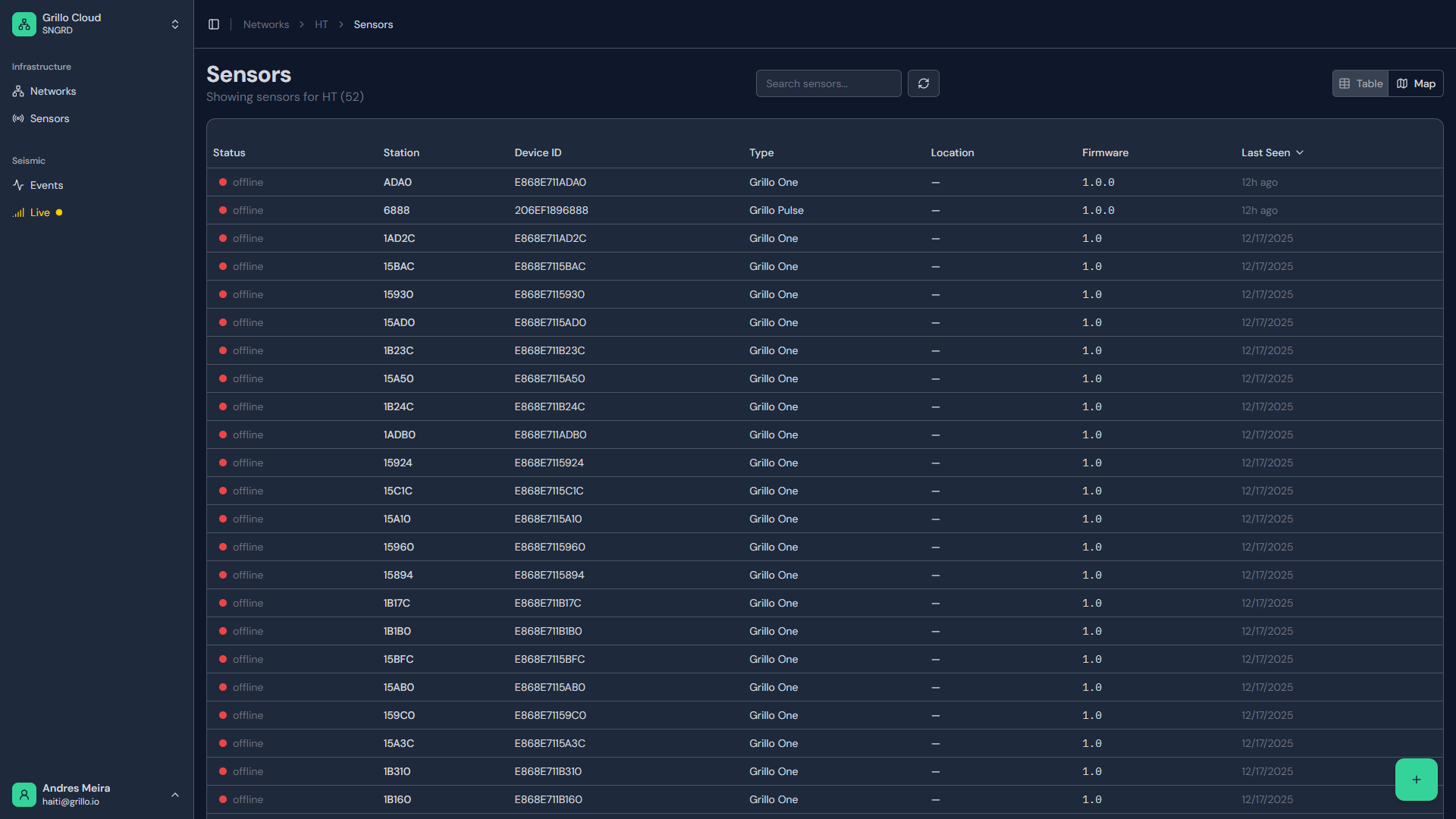Open the Grillo Cloud workspace switcher
The height and width of the screenshot is (819, 1456).
click(175, 24)
